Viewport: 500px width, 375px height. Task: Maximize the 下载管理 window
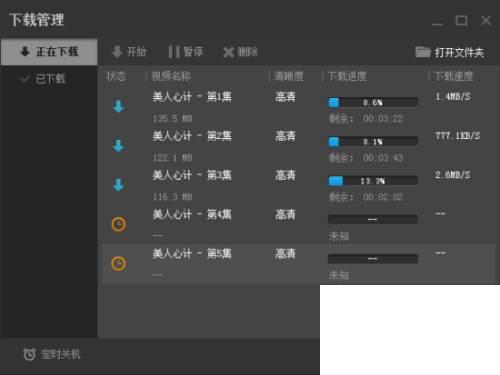tap(461, 21)
